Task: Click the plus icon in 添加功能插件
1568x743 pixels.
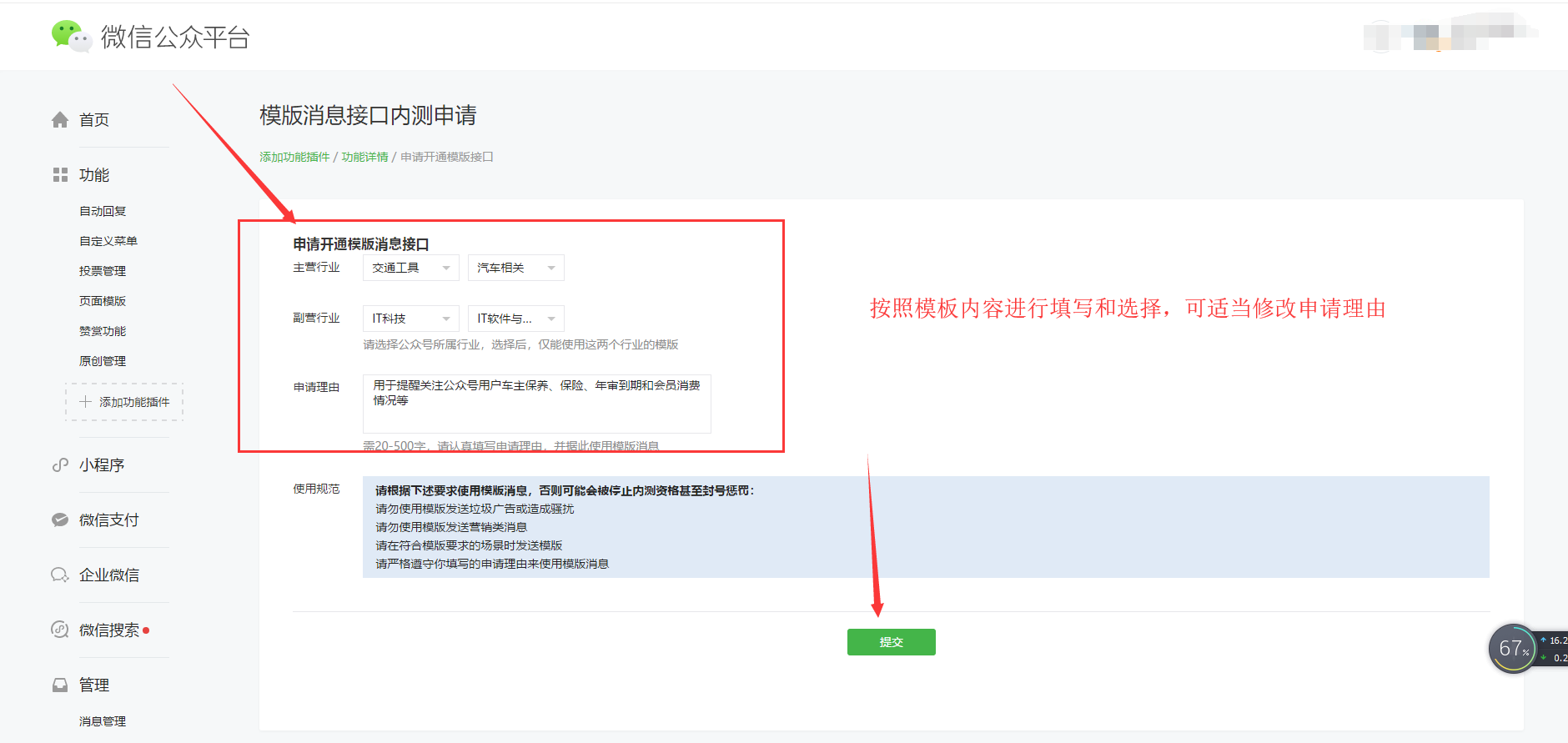Action: coord(85,402)
